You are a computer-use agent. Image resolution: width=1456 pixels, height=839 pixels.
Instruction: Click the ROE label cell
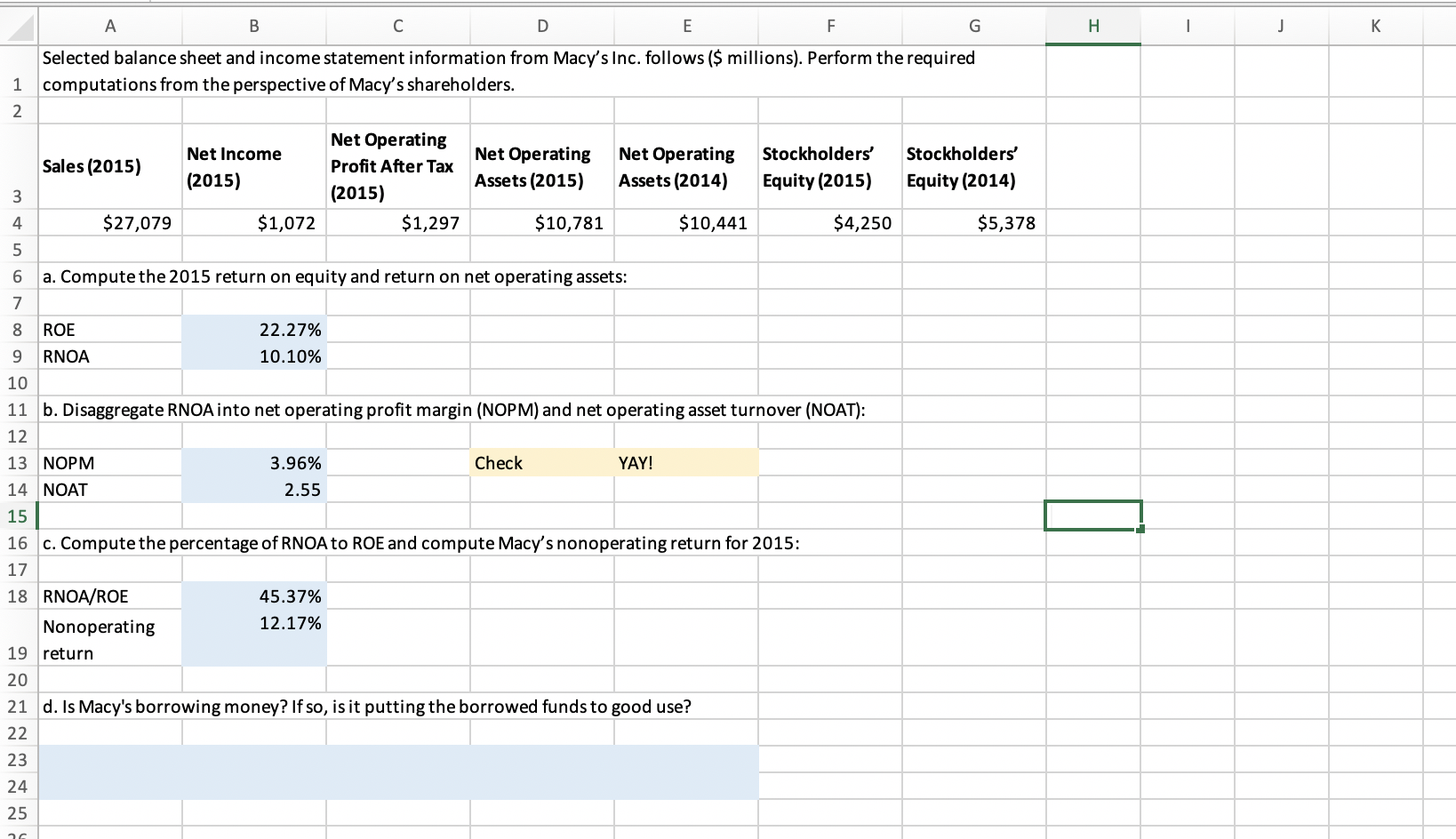click(110, 330)
